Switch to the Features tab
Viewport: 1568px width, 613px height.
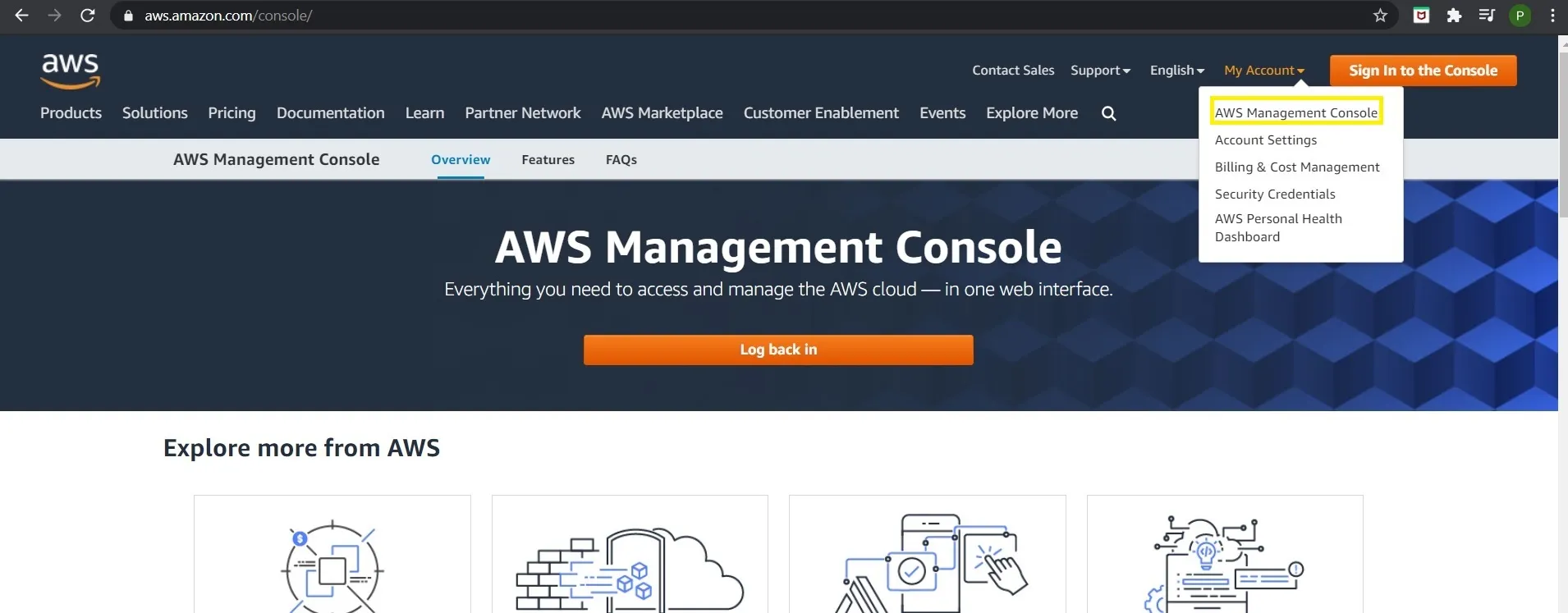(548, 159)
